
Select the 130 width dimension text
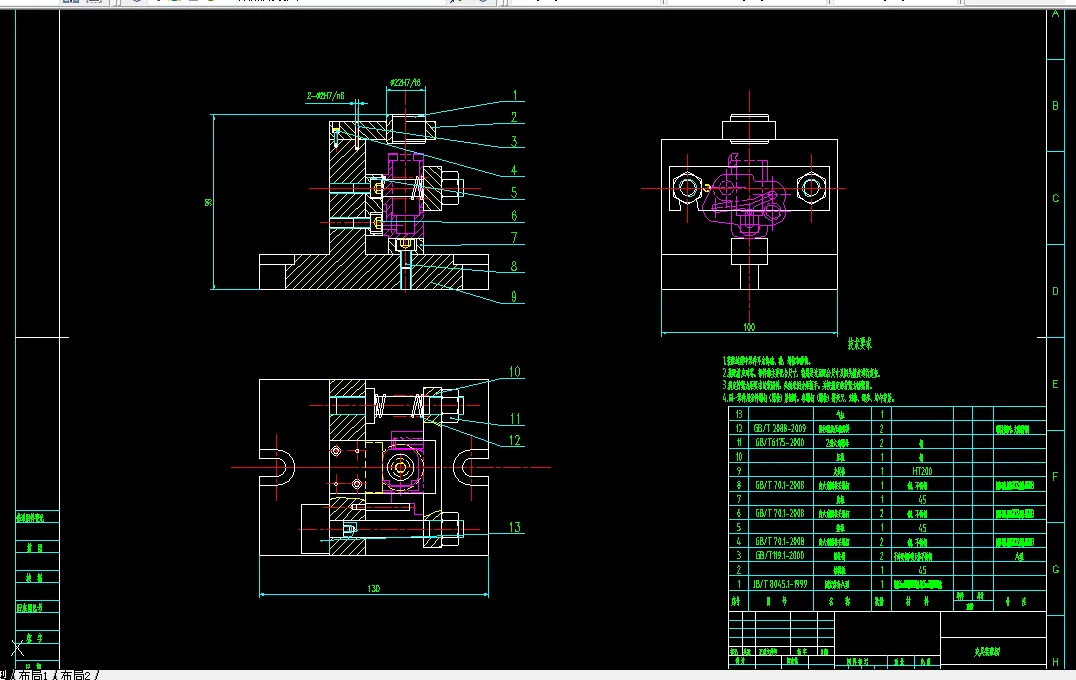click(373, 589)
